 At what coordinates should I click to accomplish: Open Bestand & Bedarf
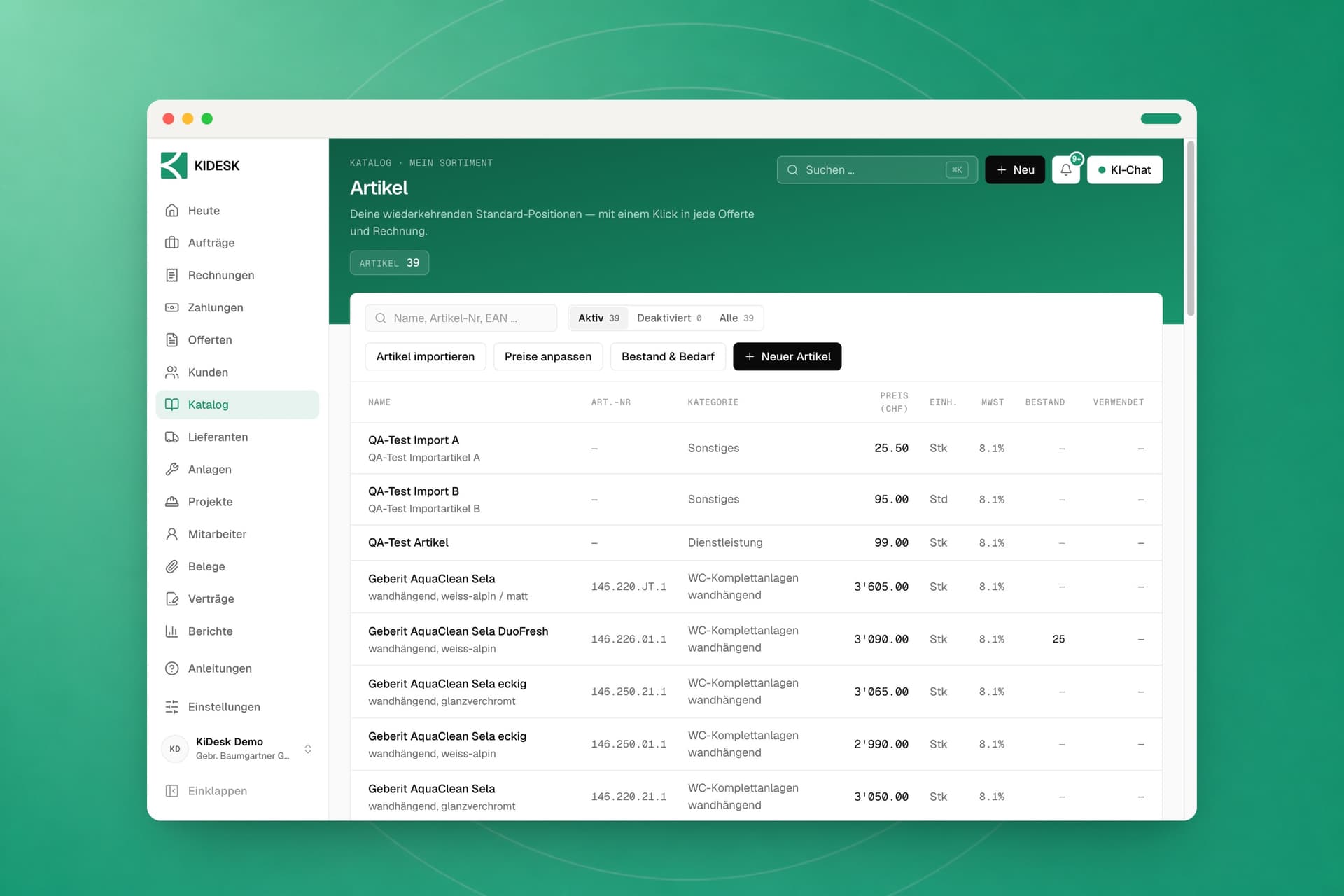tap(668, 356)
